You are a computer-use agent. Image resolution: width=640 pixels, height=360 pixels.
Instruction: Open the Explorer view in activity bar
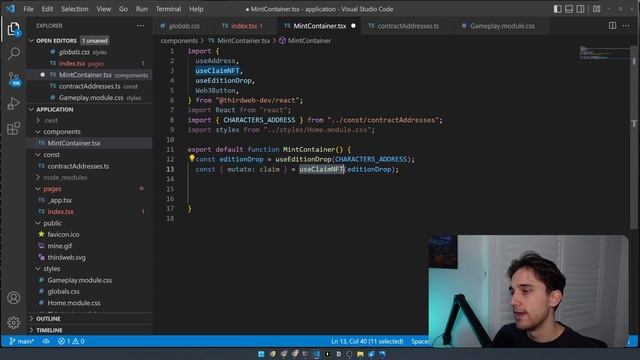point(13,29)
